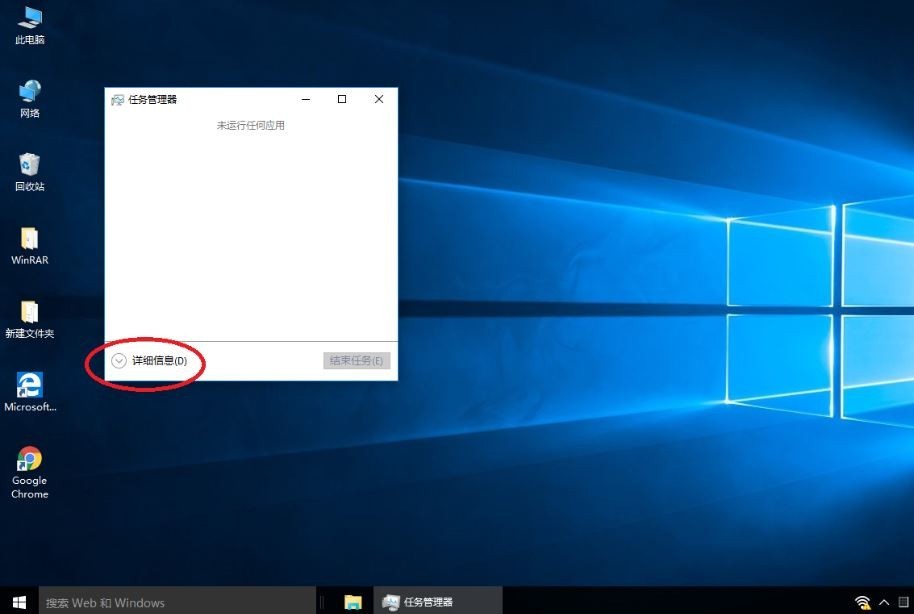The height and width of the screenshot is (614, 914).
Task: Open File Explorer from the taskbar
Action: 352,601
